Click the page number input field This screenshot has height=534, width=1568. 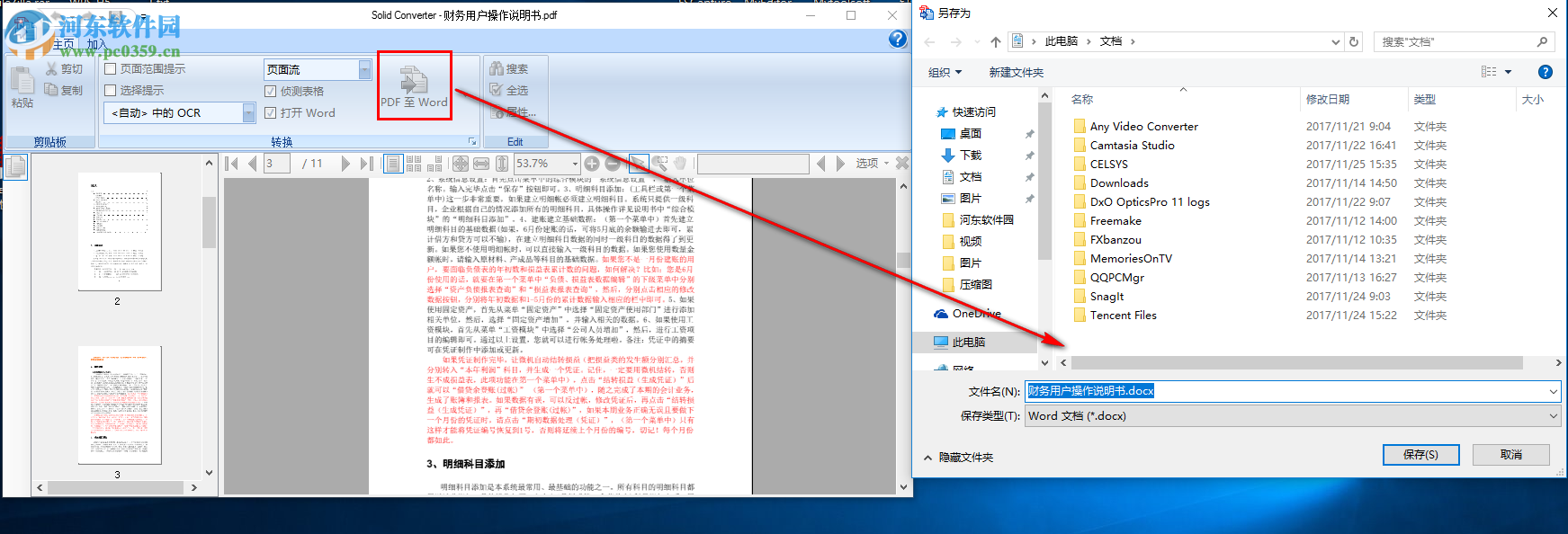pos(277,164)
